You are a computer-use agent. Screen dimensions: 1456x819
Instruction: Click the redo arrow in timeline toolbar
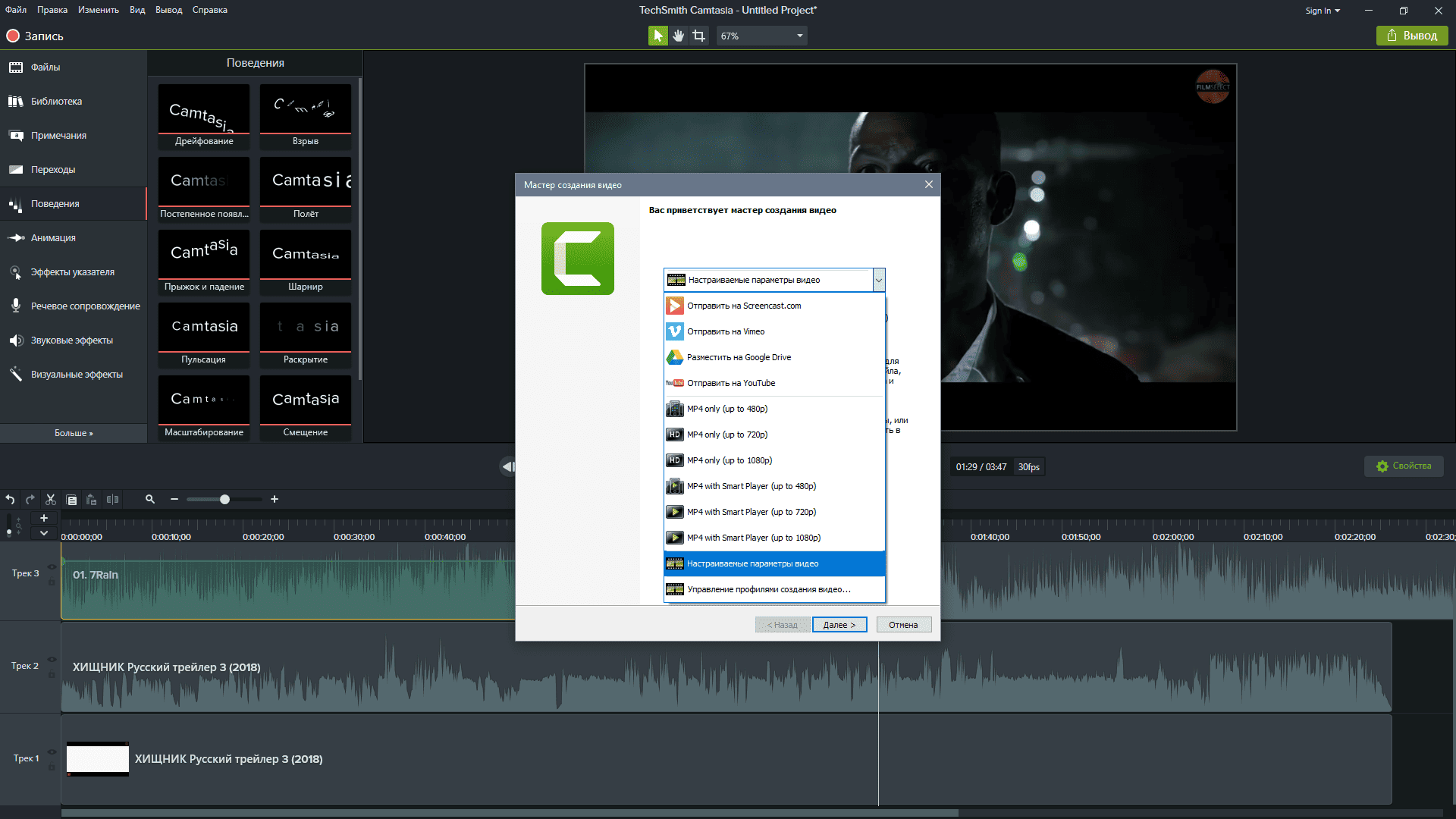(x=30, y=500)
